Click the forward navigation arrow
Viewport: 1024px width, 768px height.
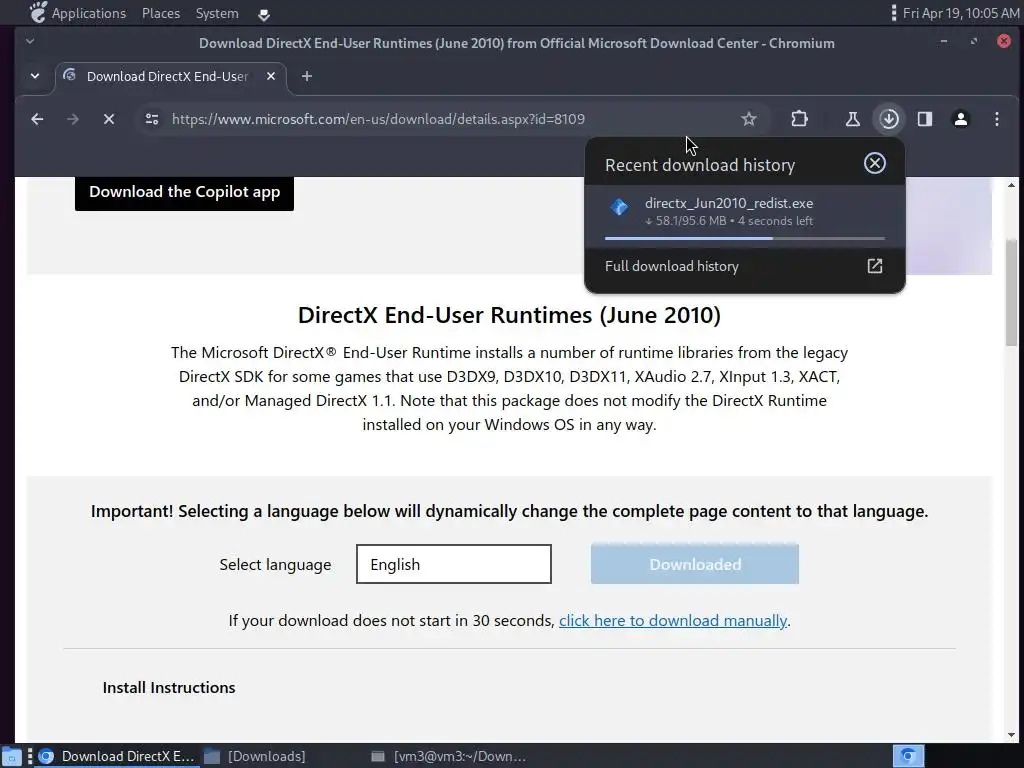pyautogui.click(x=72, y=119)
